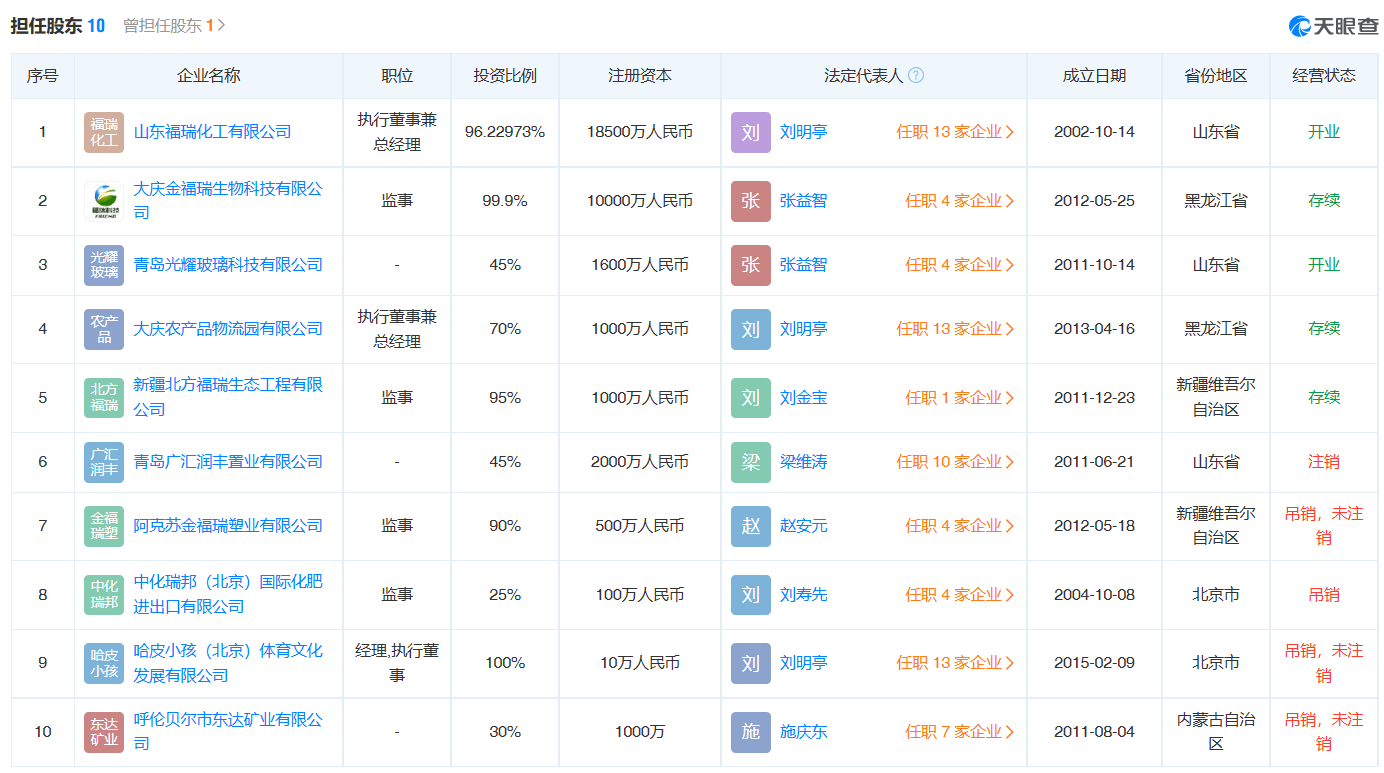Expand 任职 7 家企业 for 施庆东

point(960,732)
